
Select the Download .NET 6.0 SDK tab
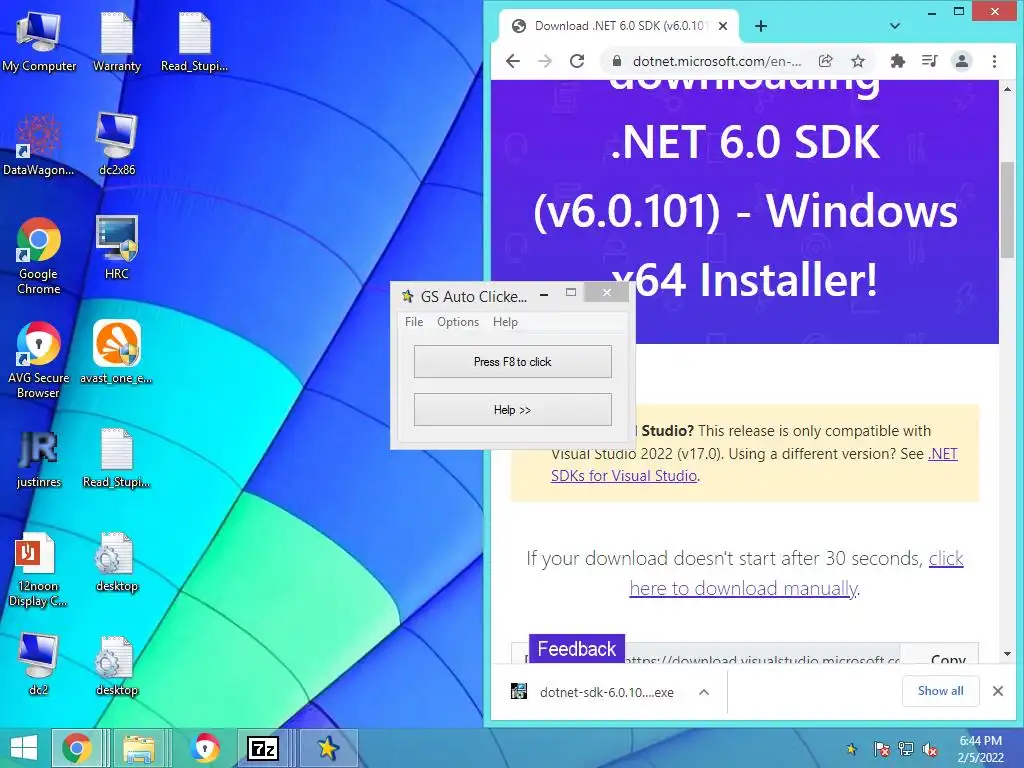pyautogui.click(x=619, y=26)
